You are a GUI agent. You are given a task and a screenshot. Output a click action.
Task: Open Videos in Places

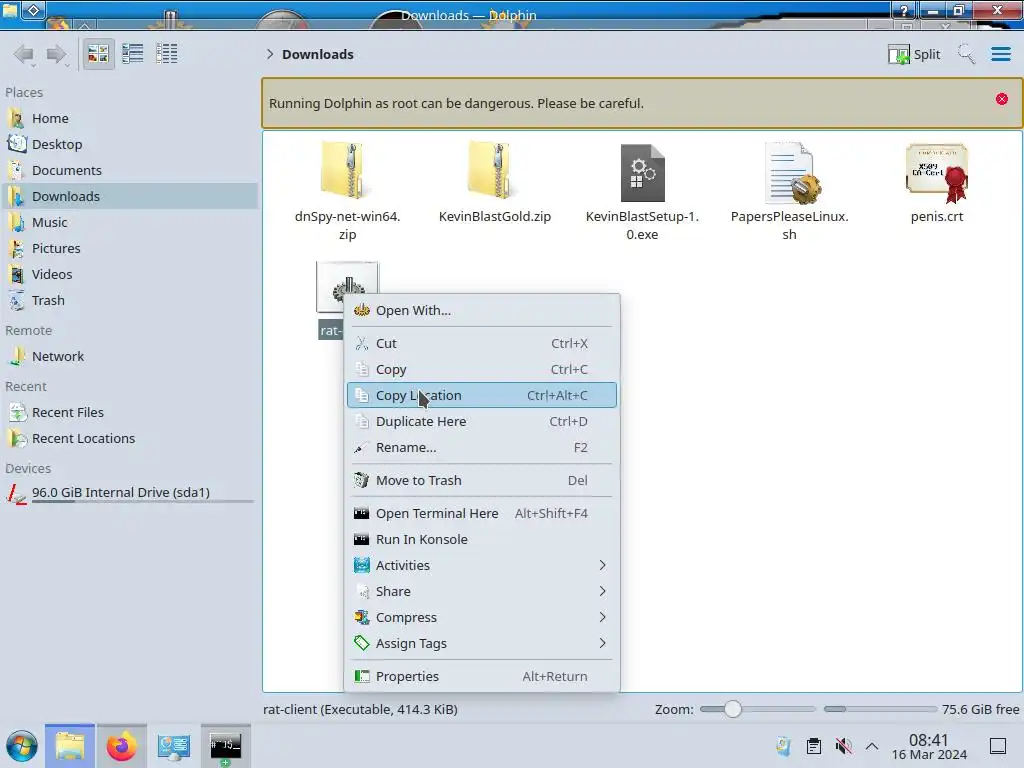129,275
